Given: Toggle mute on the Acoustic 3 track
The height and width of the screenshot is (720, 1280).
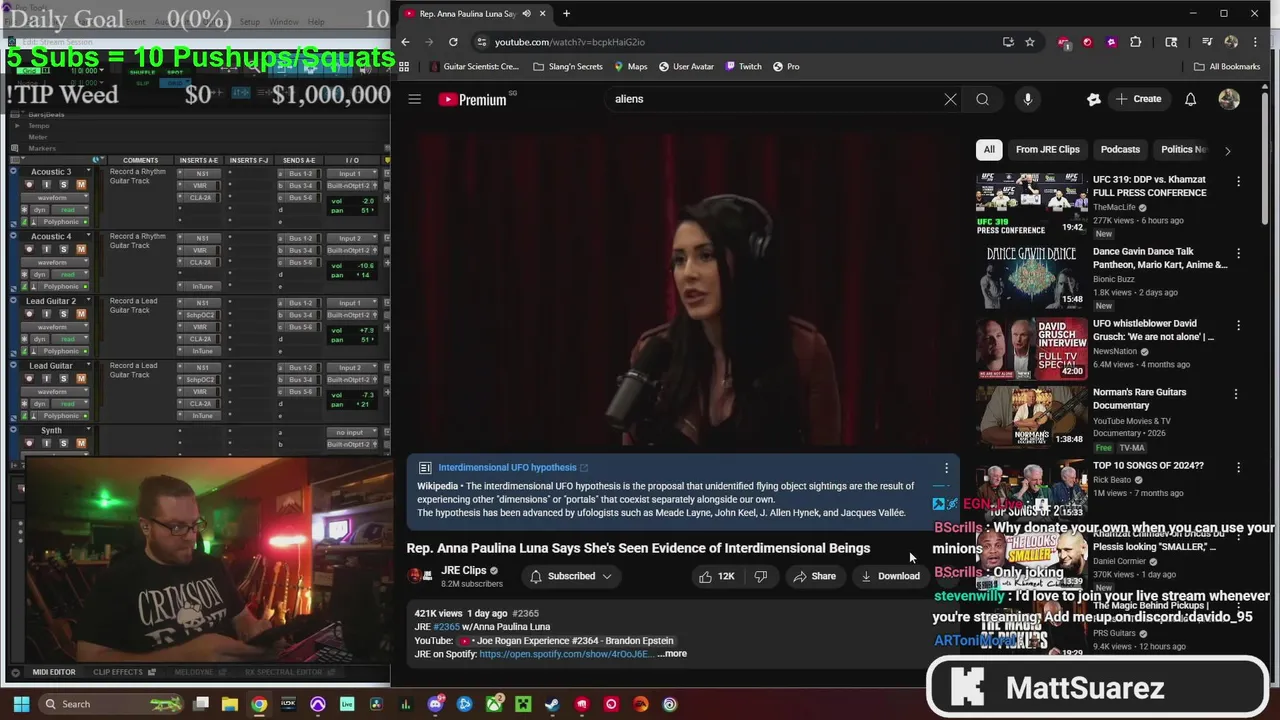Looking at the screenshot, I should click(x=81, y=185).
